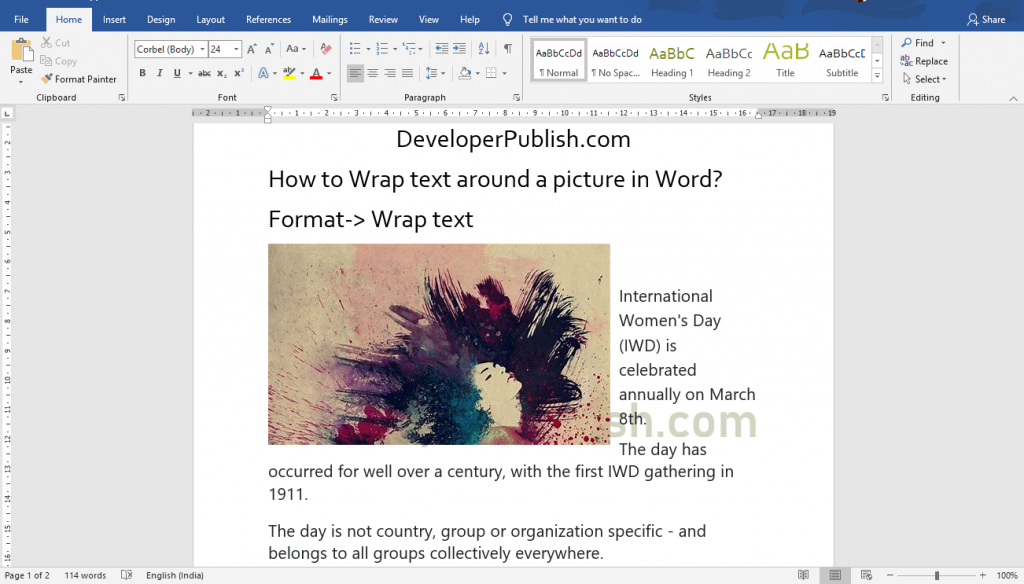Open word count from the status bar
The height and width of the screenshot is (584, 1024).
click(84, 575)
